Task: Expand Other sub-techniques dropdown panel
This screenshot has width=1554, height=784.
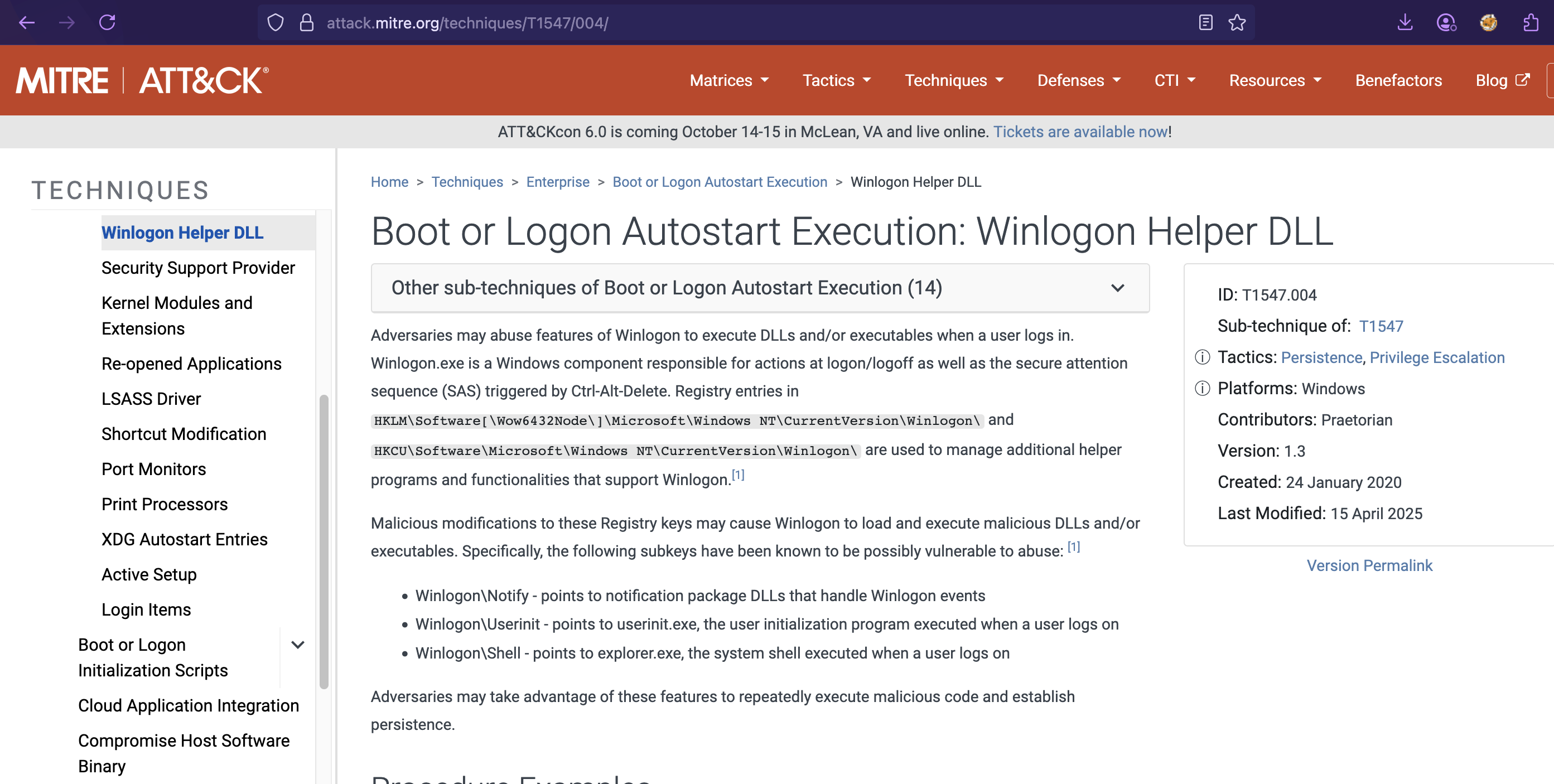Action: point(760,288)
